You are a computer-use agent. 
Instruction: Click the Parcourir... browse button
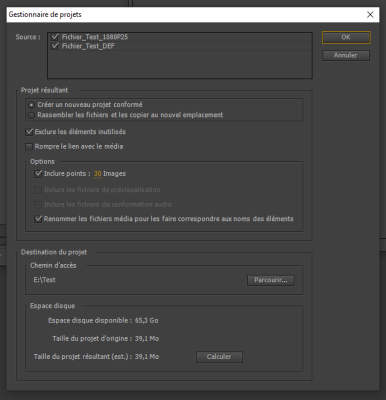click(x=271, y=280)
